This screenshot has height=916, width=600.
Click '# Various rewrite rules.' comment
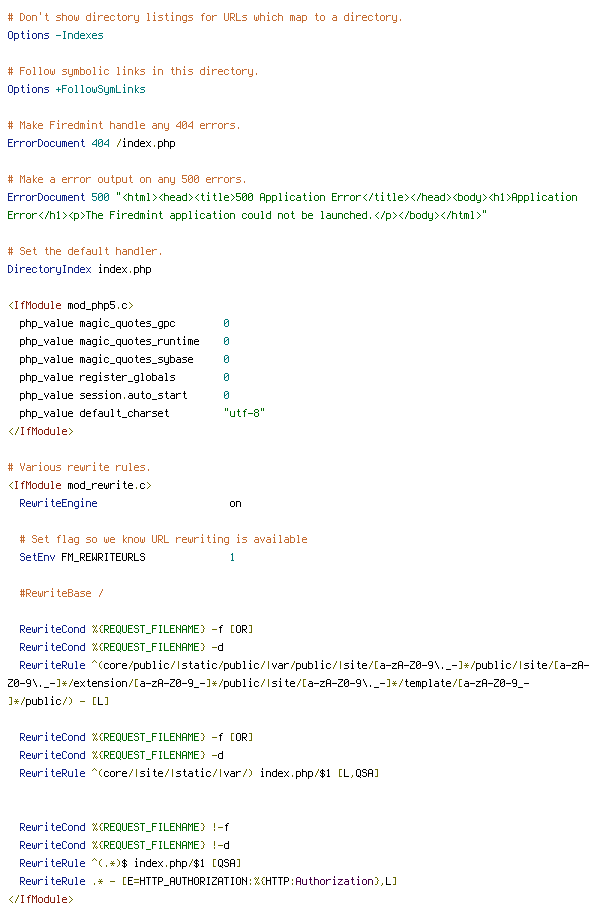(79, 467)
